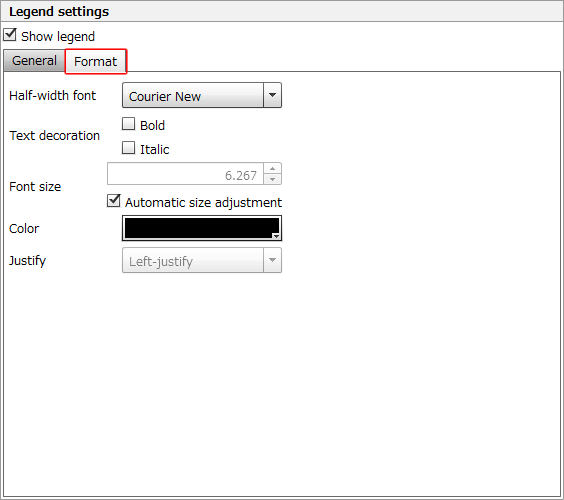Click the Legend settings heading
Image resolution: width=564 pixels, height=500 pixels.
(x=59, y=12)
